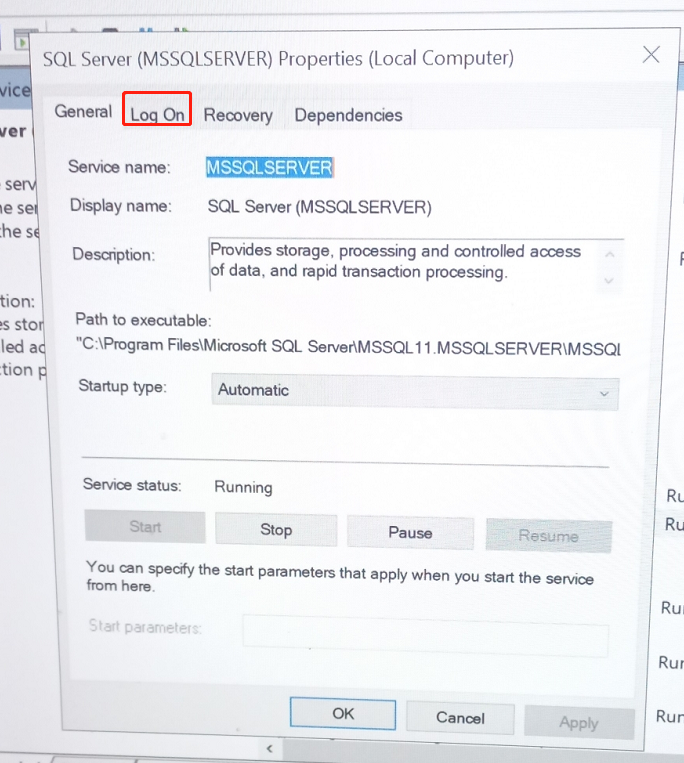Click the path to executable text

348,346
